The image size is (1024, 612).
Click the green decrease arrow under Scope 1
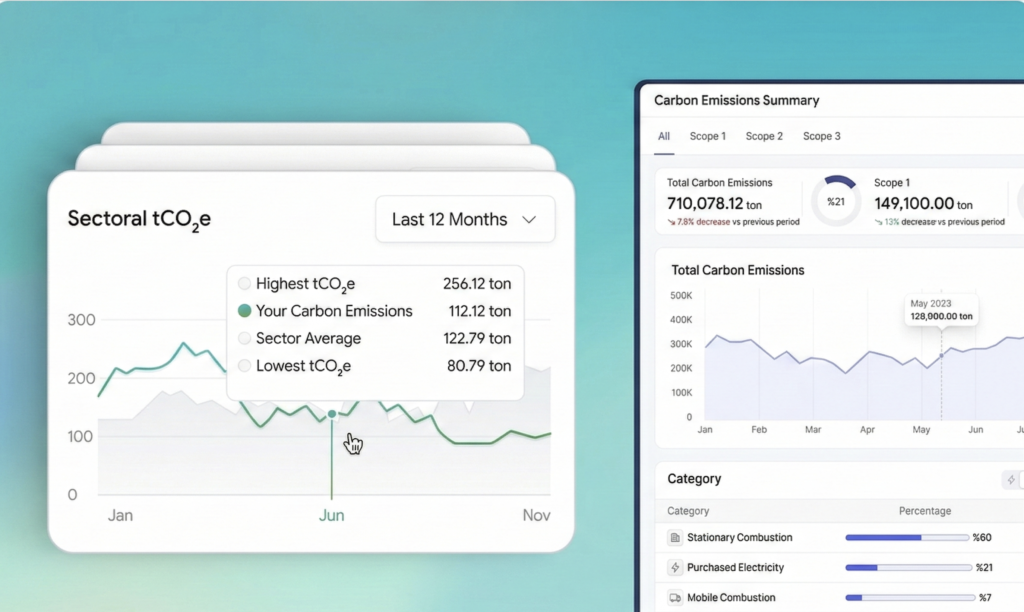[878, 222]
